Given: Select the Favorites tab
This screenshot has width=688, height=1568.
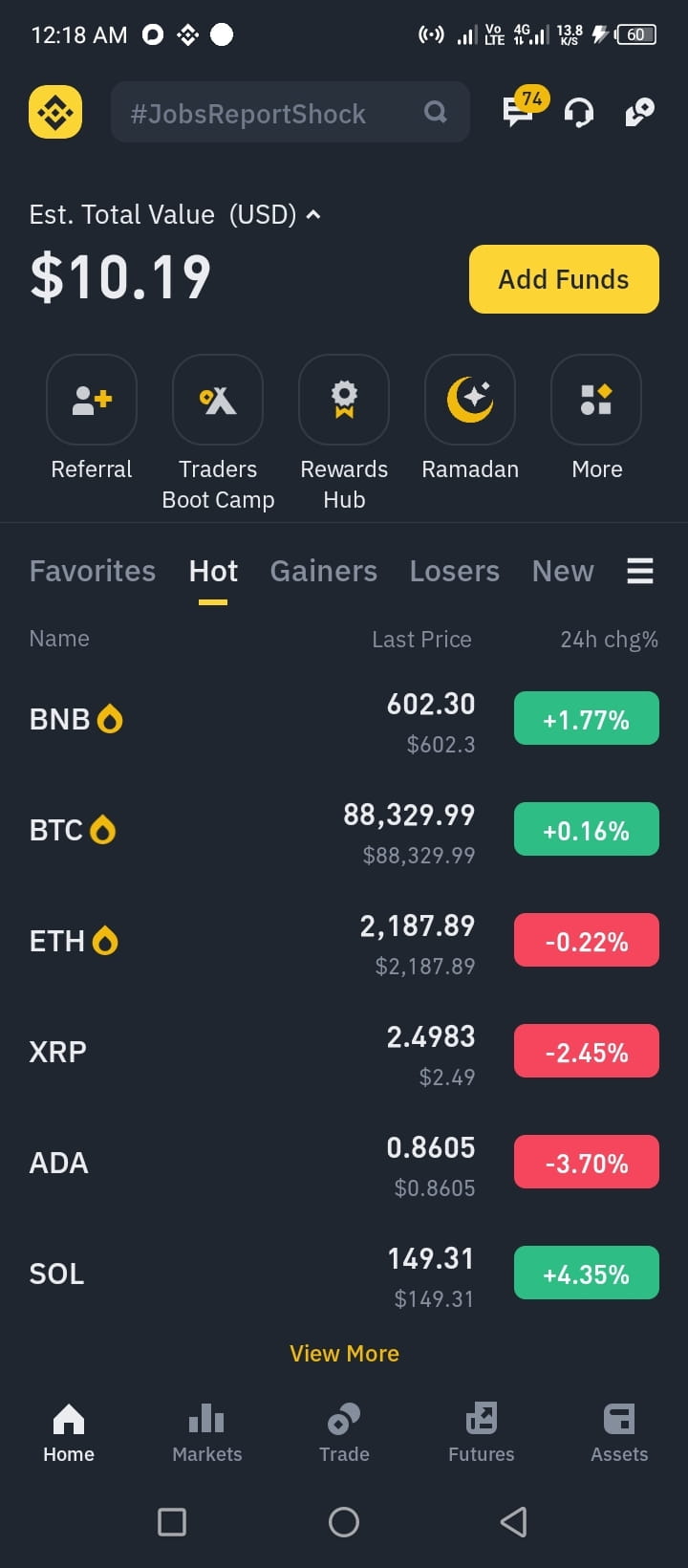Looking at the screenshot, I should click(x=93, y=571).
